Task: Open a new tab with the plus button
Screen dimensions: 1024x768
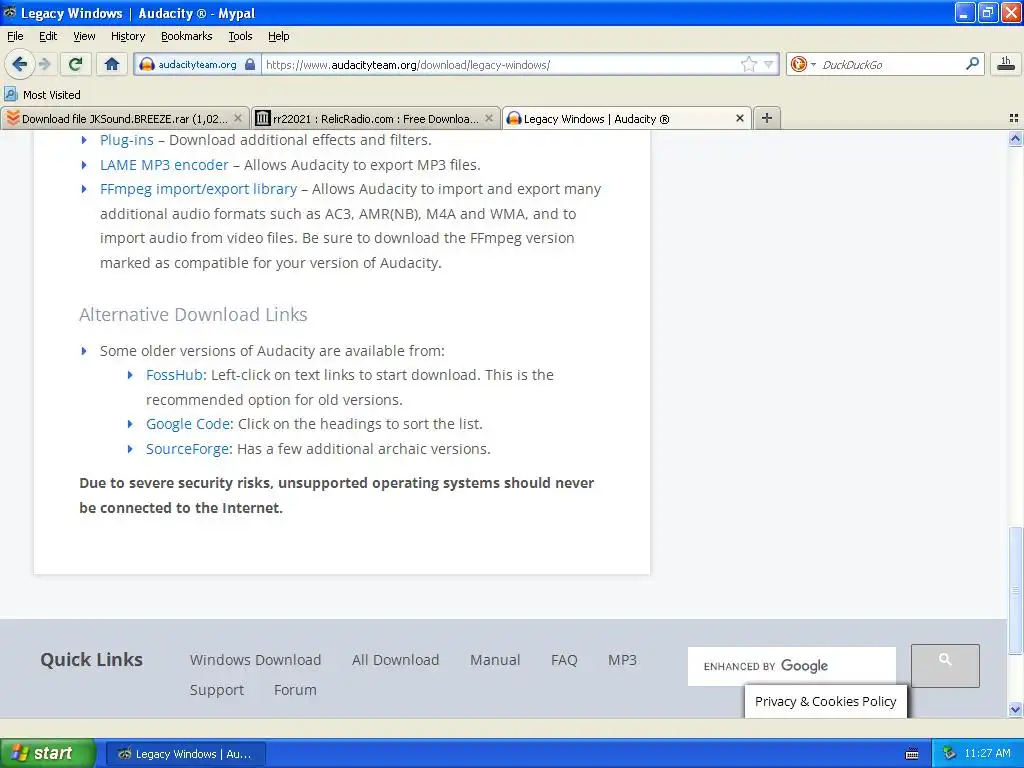Action: click(767, 118)
